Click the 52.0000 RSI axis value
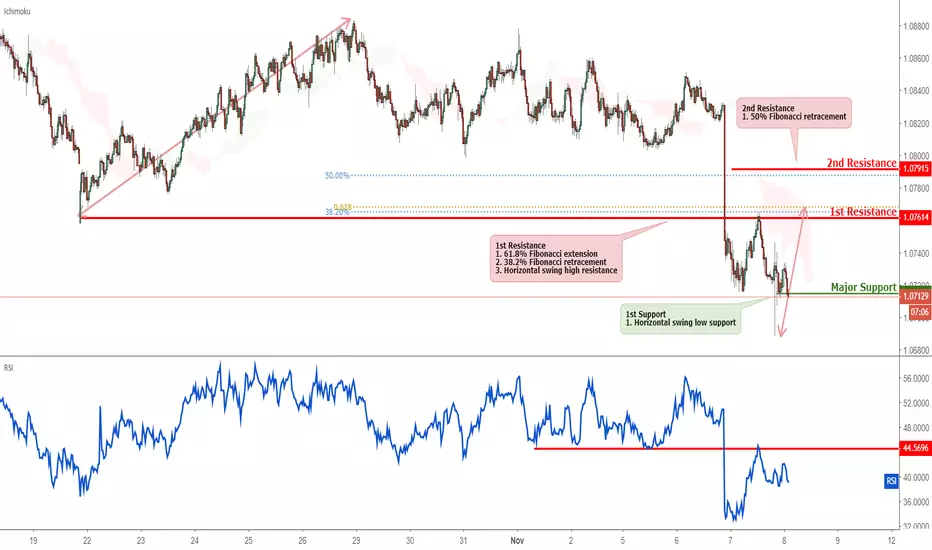The width and height of the screenshot is (932, 550). click(915, 403)
